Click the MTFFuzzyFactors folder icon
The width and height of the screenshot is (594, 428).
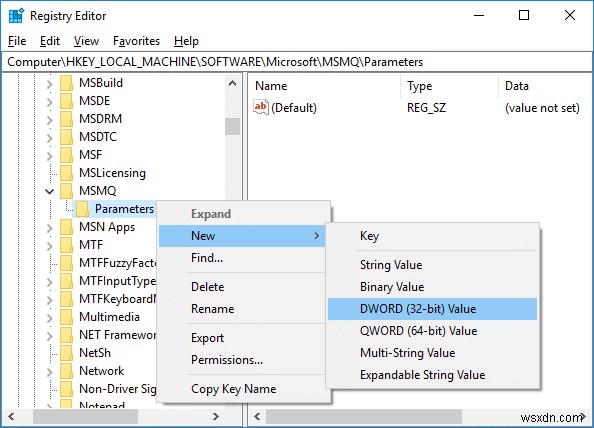[x=66, y=263]
